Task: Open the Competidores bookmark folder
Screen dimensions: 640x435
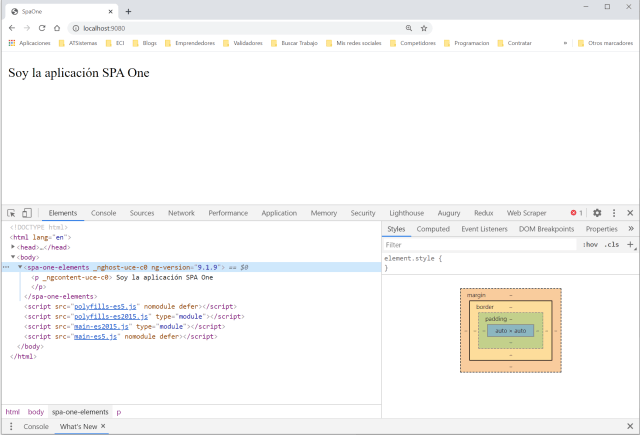Action: point(413,43)
